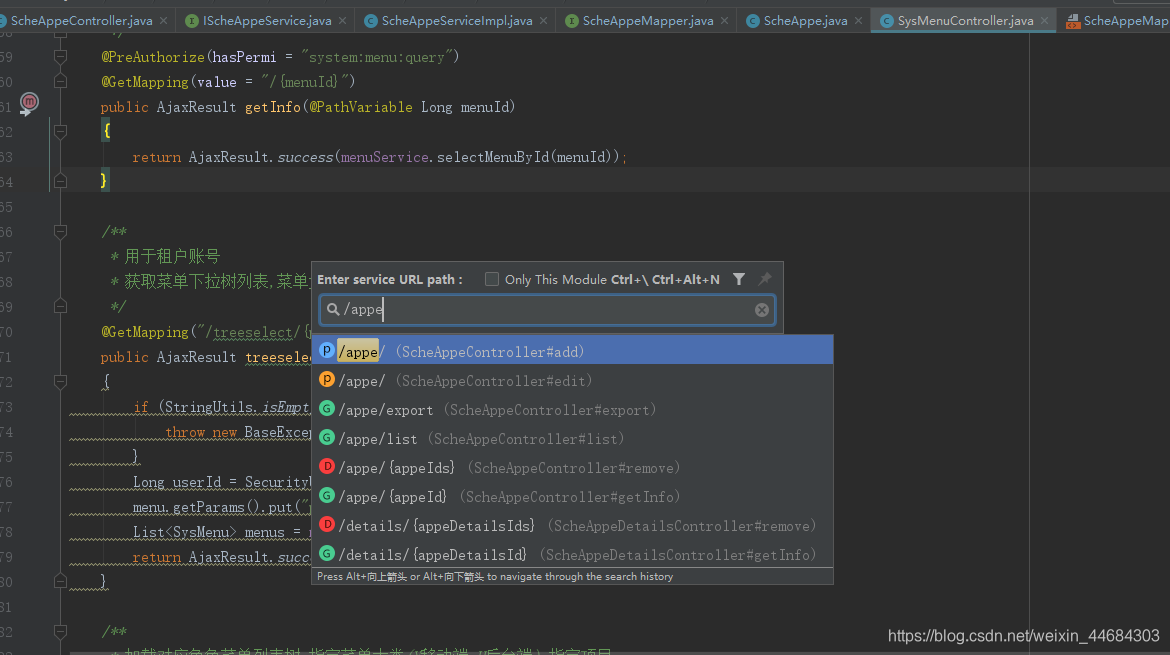Screen dimensions: 1170x655
Task: Collapse the last Javadoc comment fold
Action: pyautogui.click(x=60, y=632)
